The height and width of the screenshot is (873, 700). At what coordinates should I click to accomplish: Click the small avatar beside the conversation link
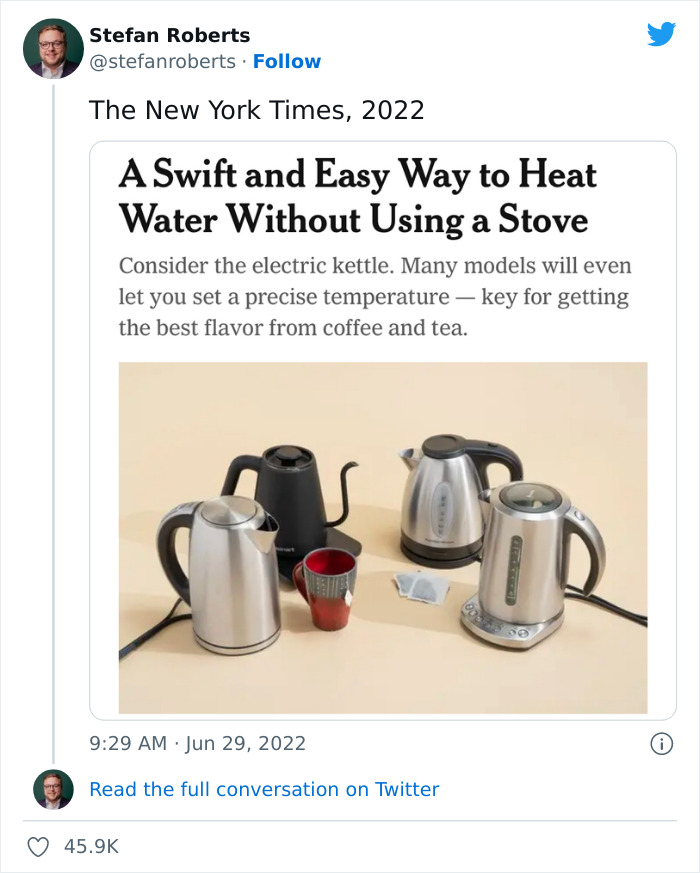[x=53, y=789]
